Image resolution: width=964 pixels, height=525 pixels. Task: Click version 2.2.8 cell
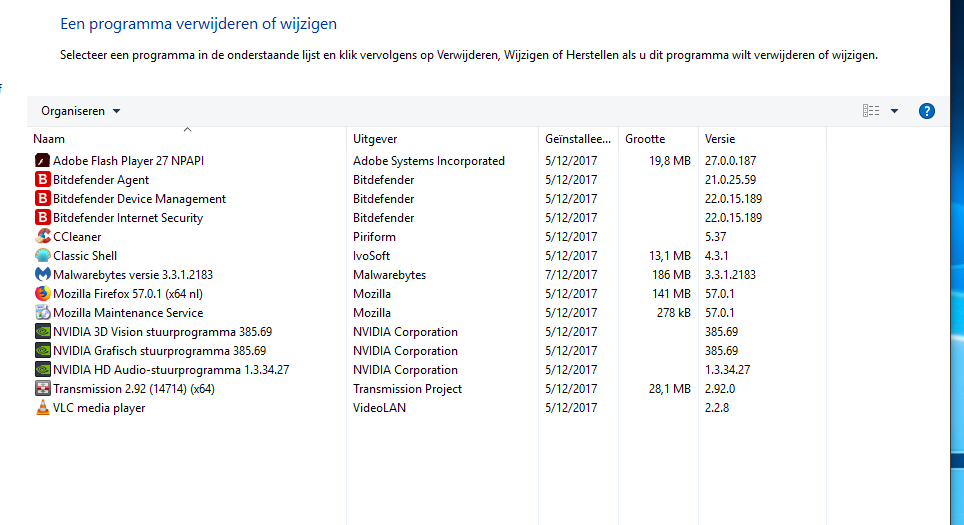tap(717, 409)
